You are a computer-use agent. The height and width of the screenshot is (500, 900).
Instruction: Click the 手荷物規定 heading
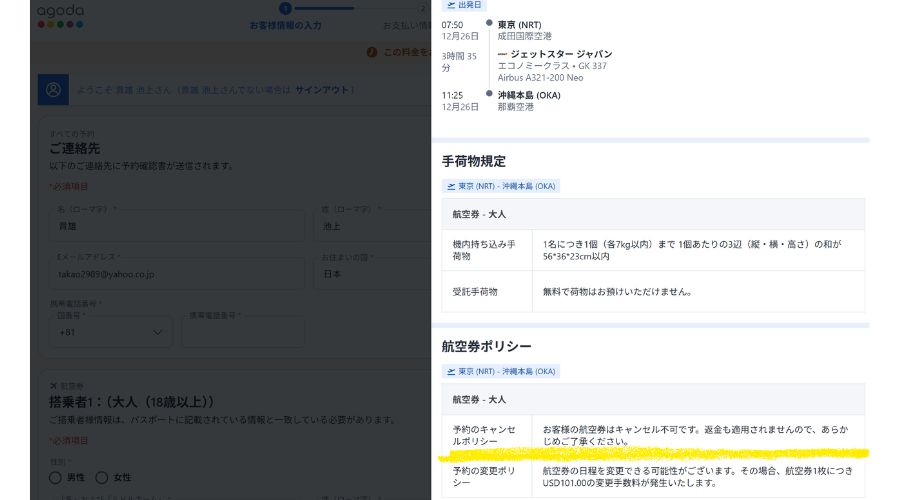click(x=474, y=162)
